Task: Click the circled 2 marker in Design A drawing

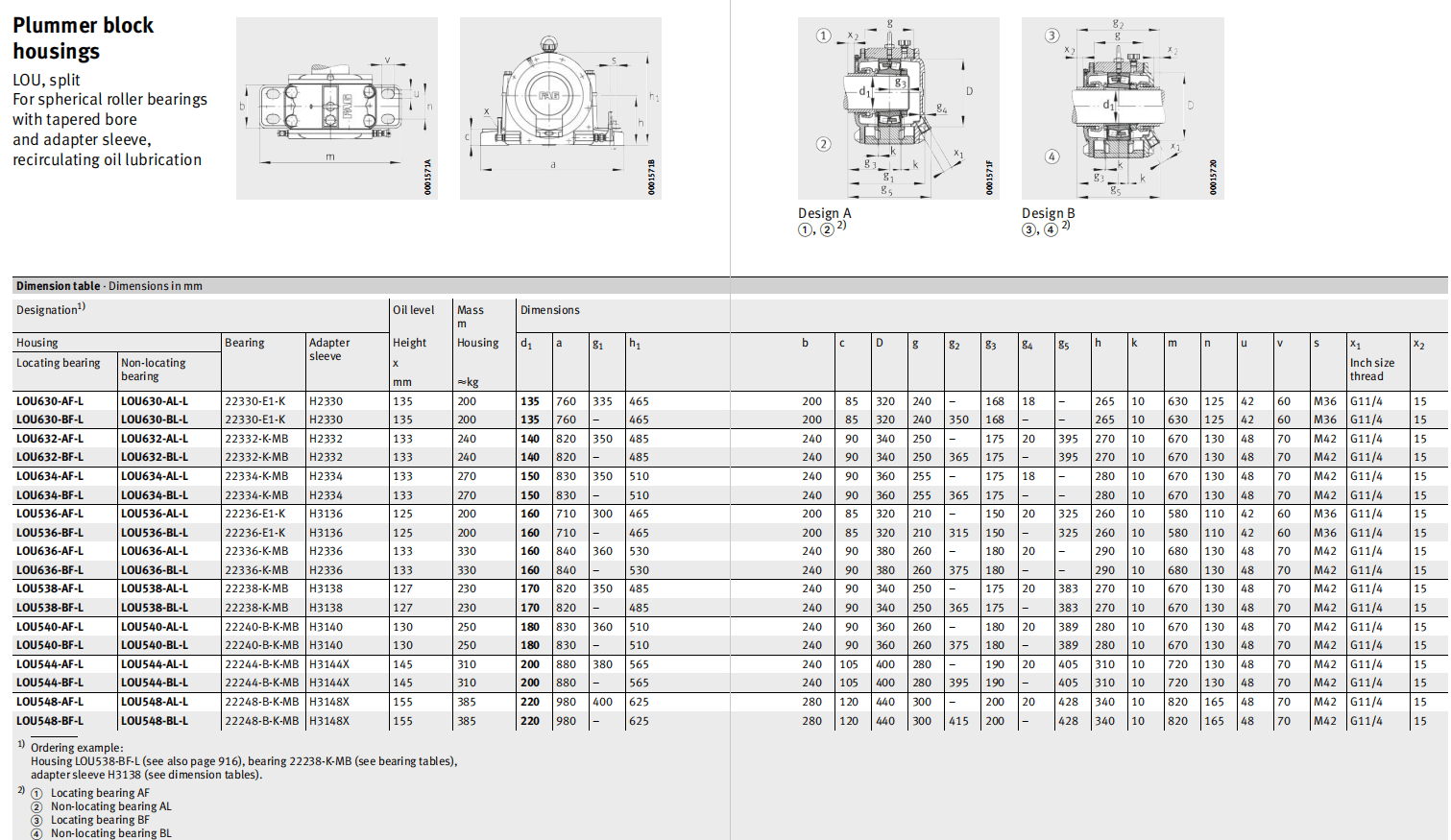Action: (x=823, y=144)
